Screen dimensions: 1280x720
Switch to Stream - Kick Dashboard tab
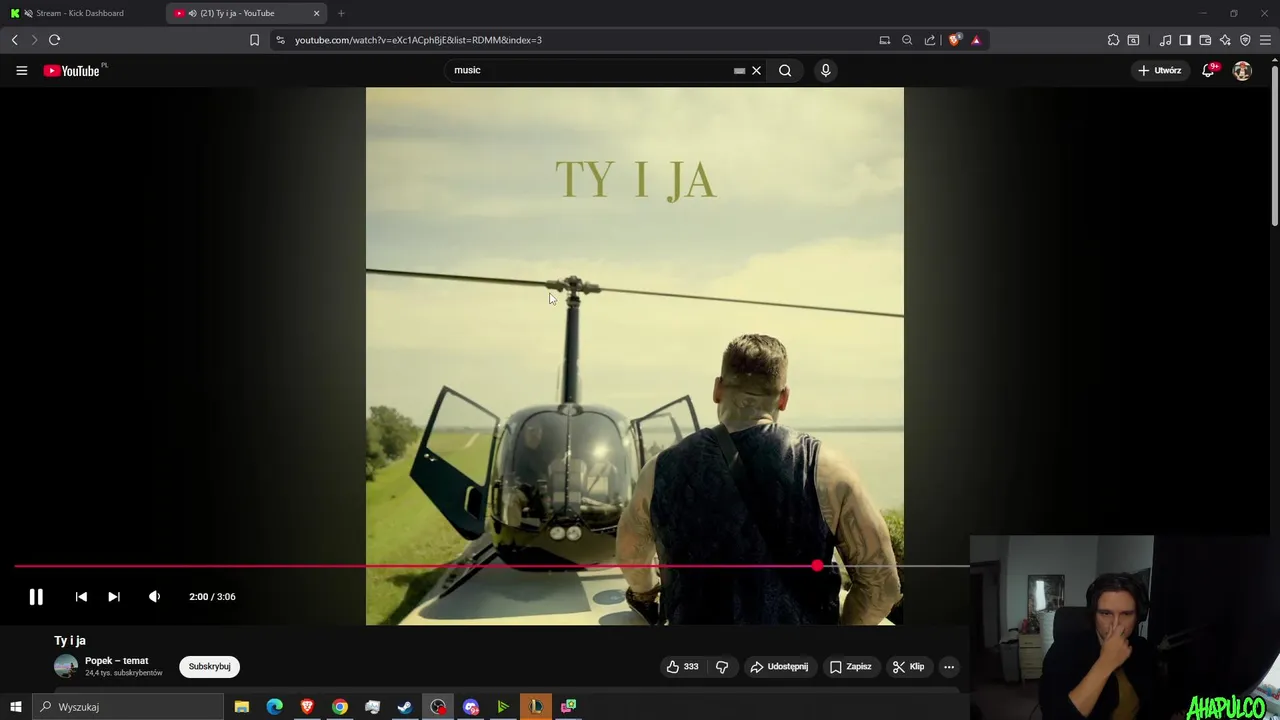[80, 13]
